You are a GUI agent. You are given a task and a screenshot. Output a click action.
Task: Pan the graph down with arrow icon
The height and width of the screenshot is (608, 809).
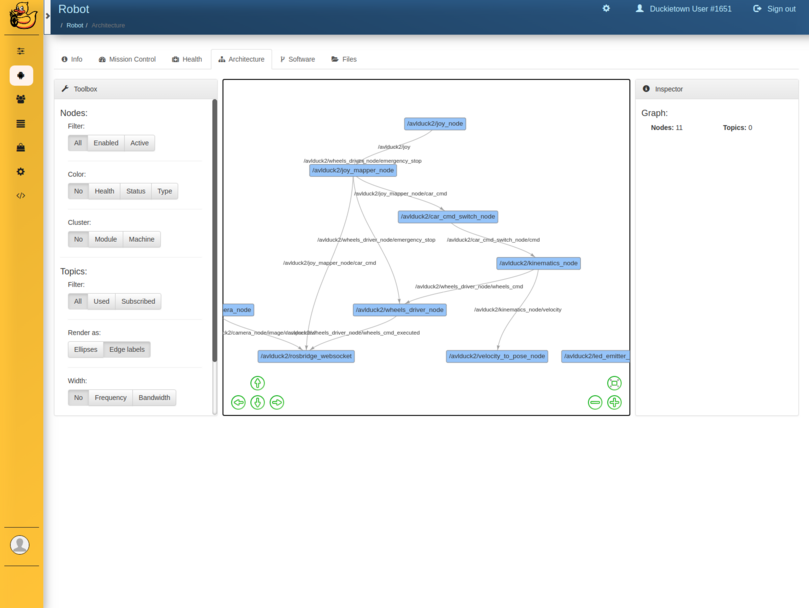pyautogui.click(x=257, y=402)
